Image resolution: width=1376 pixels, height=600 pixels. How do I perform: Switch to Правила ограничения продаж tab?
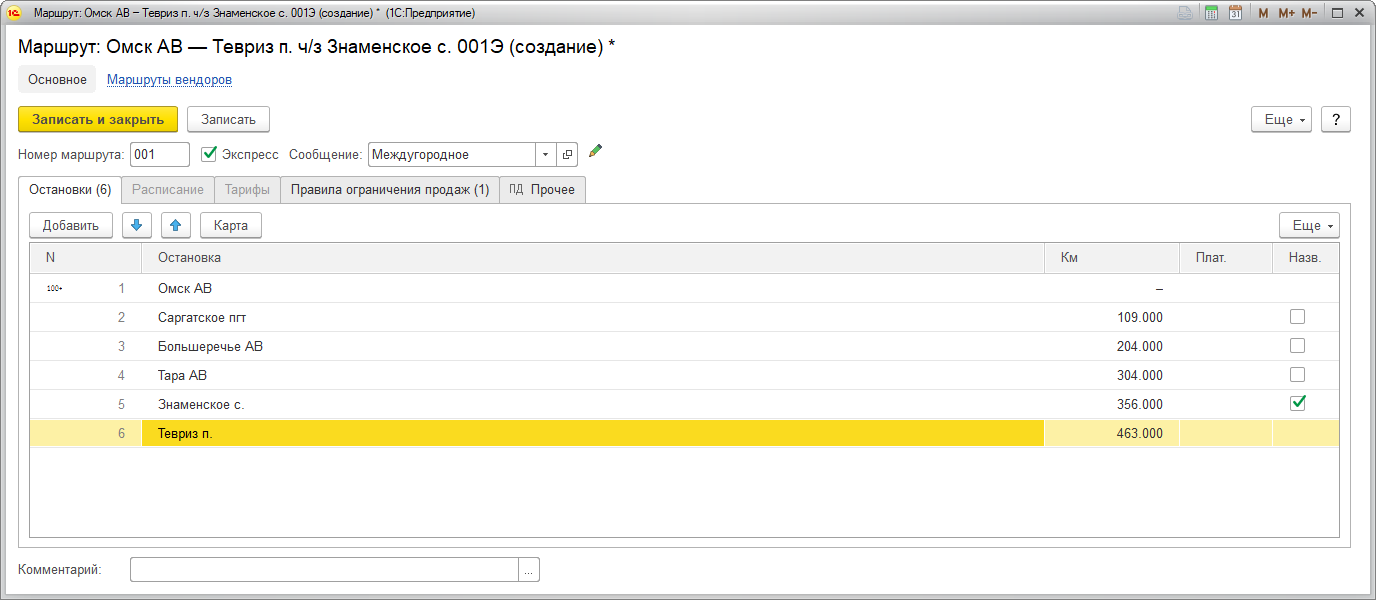click(389, 189)
